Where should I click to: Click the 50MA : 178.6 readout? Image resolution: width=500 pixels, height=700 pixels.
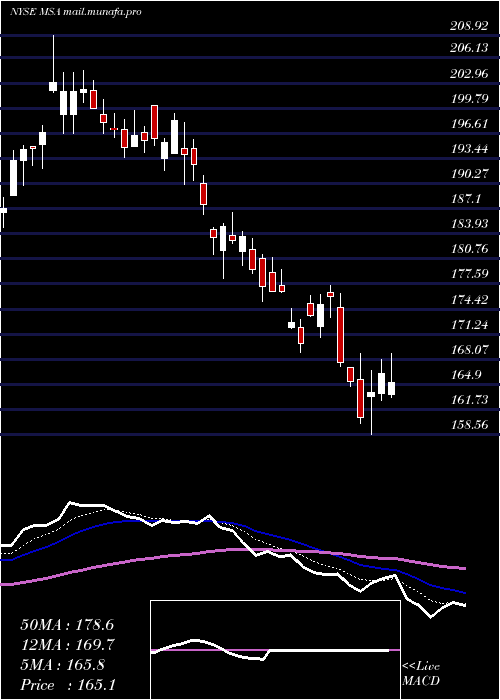click(67, 625)
